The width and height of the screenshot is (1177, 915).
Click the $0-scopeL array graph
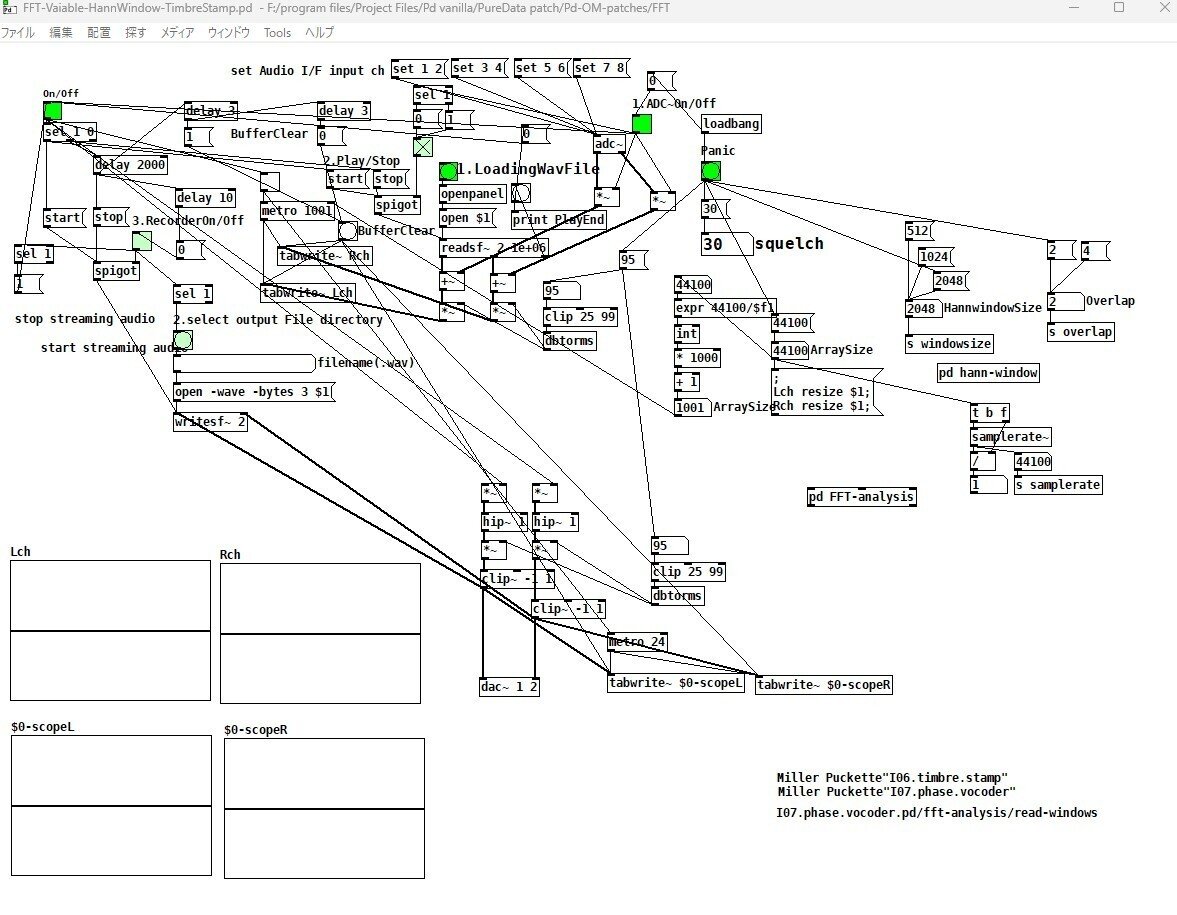[x=111, y=805]
